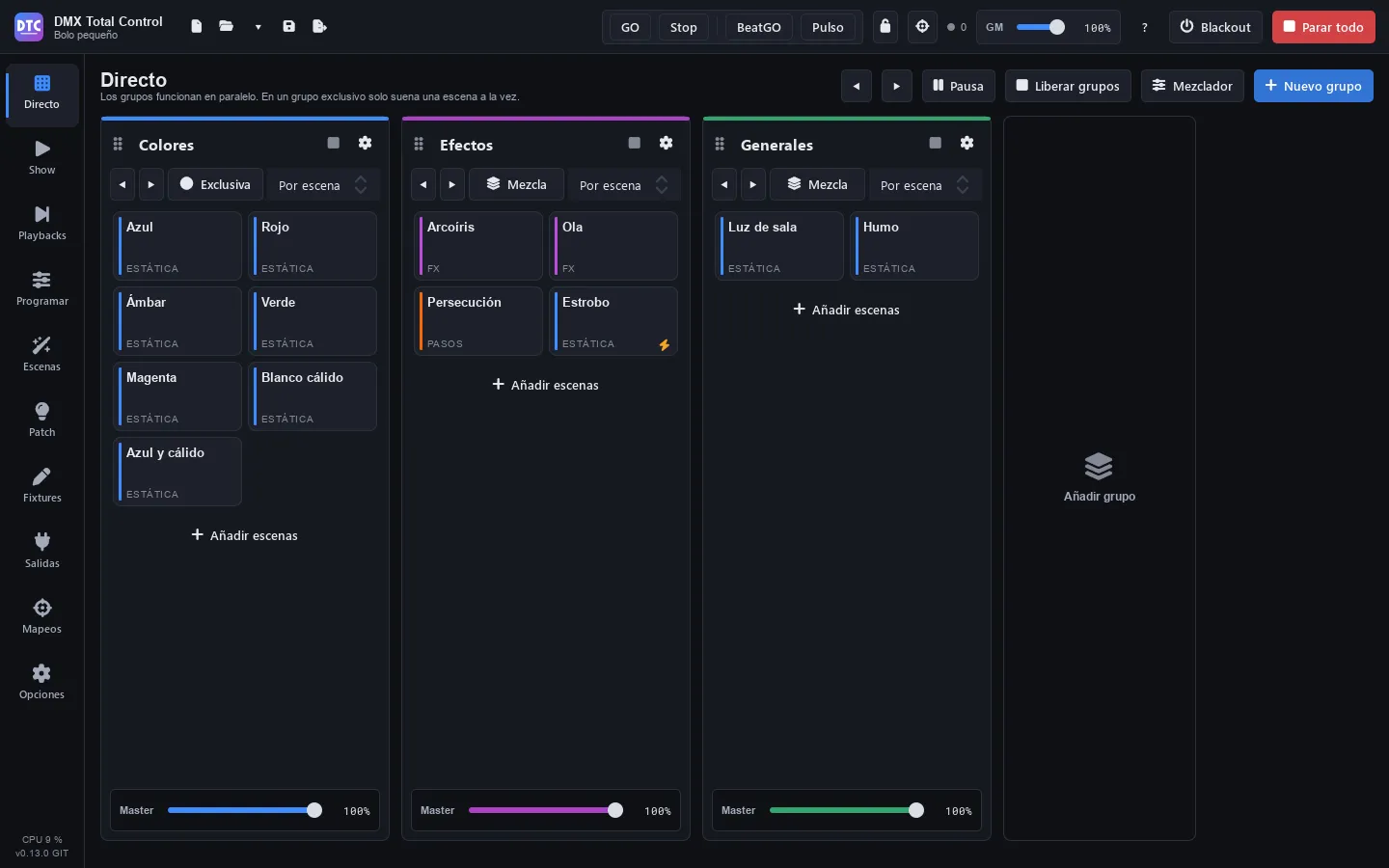The image size is (1389, 868).
Task: Open Por escena dropdown in Colores
Action: pos(322,185)
